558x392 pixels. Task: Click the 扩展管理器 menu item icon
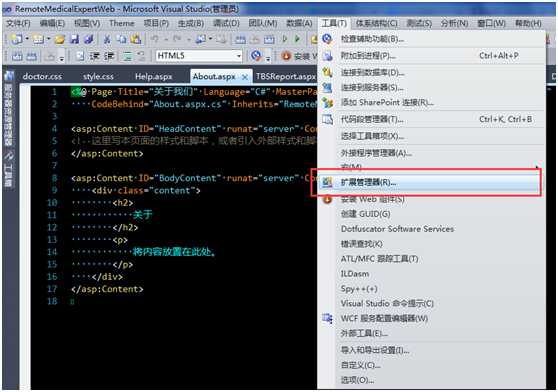[327, 182]
